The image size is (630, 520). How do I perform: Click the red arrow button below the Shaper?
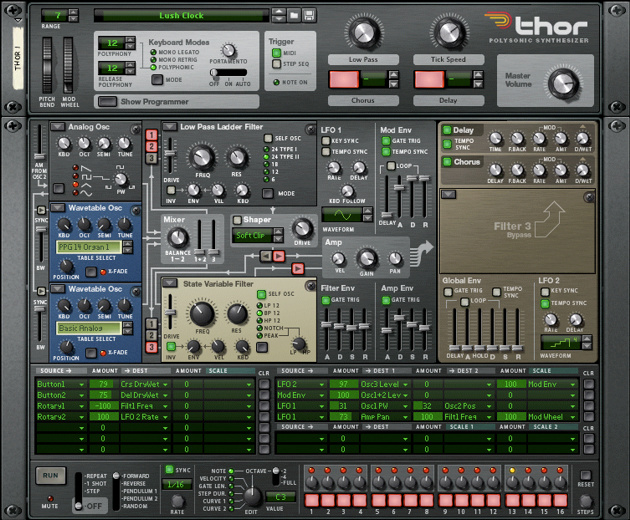coord(298,268)
